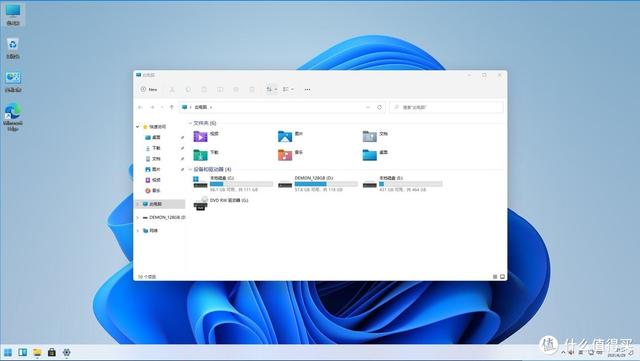Click the Share icon in Explorer toolbar
The width and height of the screenshot is (640, 361).
(x=236, y=89)
